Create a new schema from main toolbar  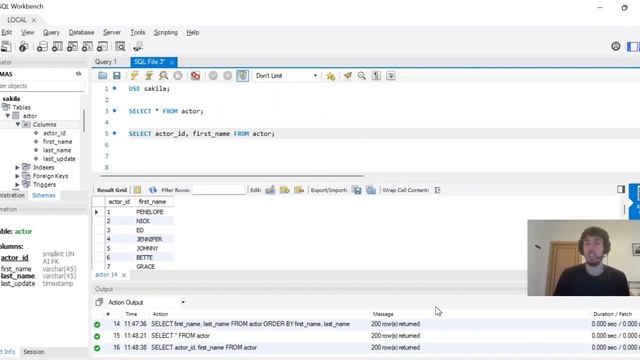42,47
